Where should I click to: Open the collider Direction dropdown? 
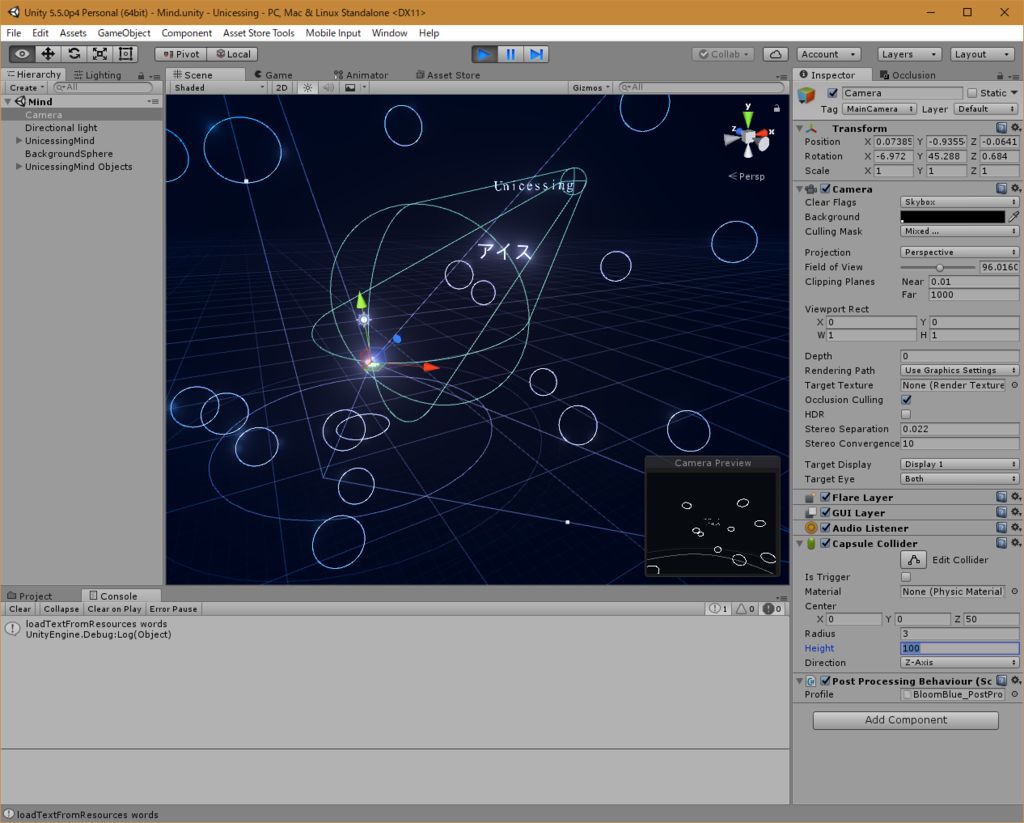click(x=959, y=662)
